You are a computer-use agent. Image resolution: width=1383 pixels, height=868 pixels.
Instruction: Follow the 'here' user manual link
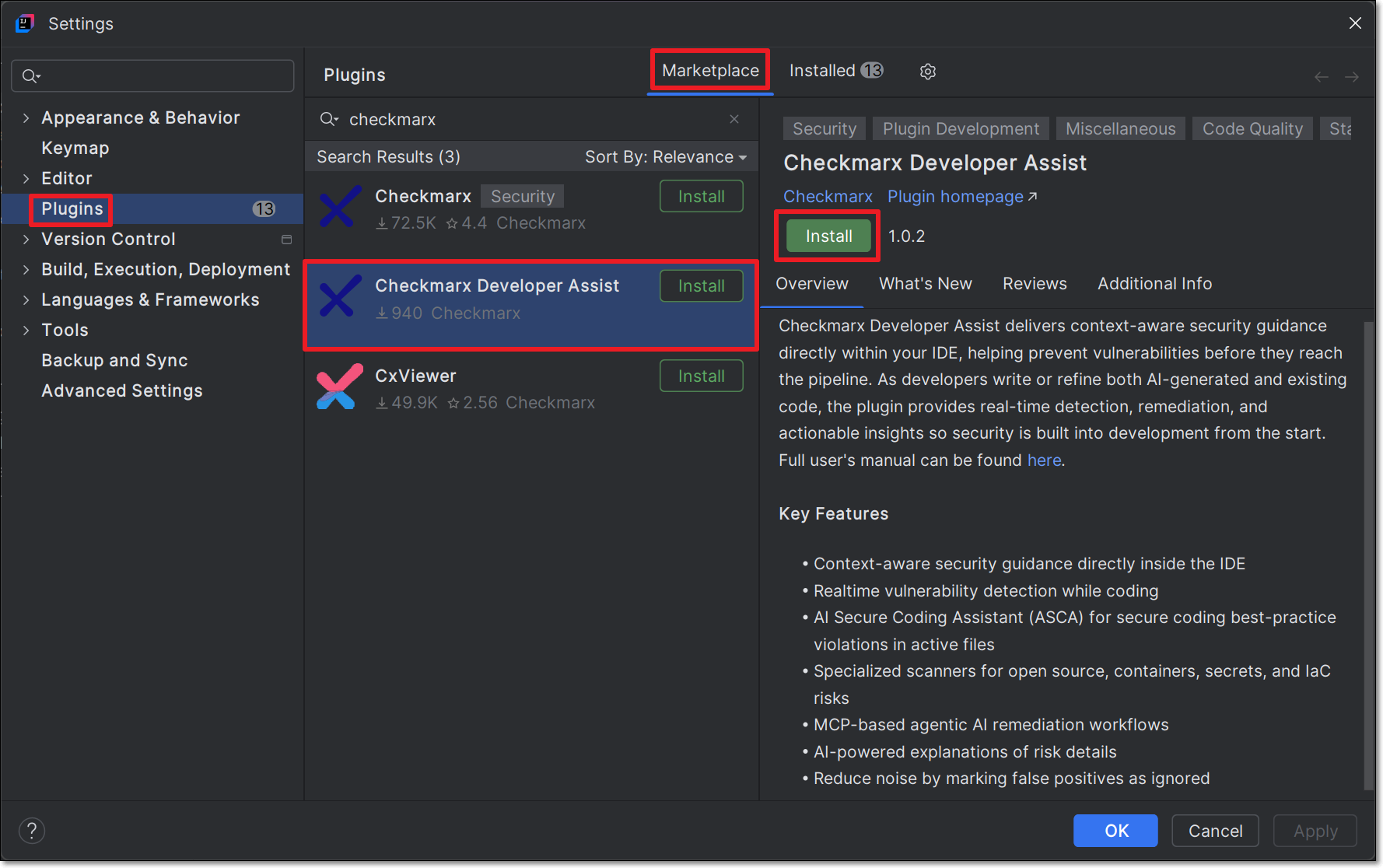(1044, 460)
